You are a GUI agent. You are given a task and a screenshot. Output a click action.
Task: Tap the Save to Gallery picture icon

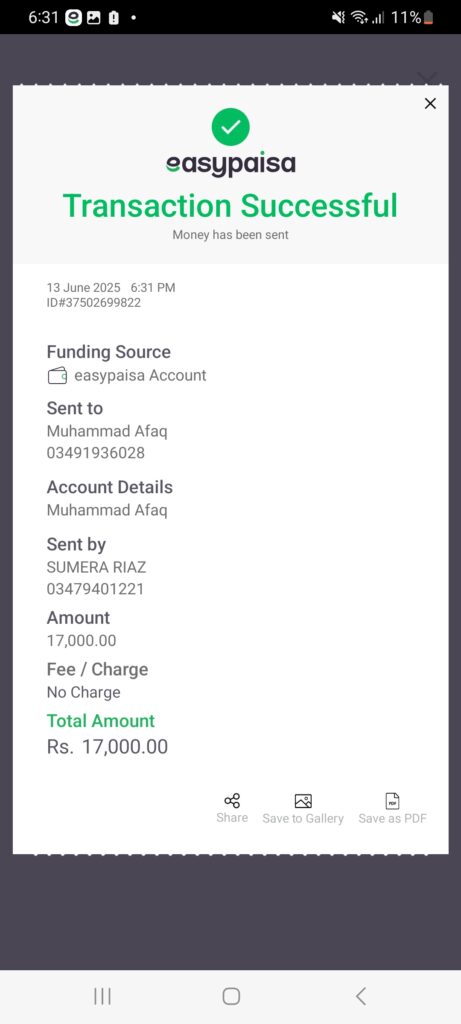click(303, 801)
